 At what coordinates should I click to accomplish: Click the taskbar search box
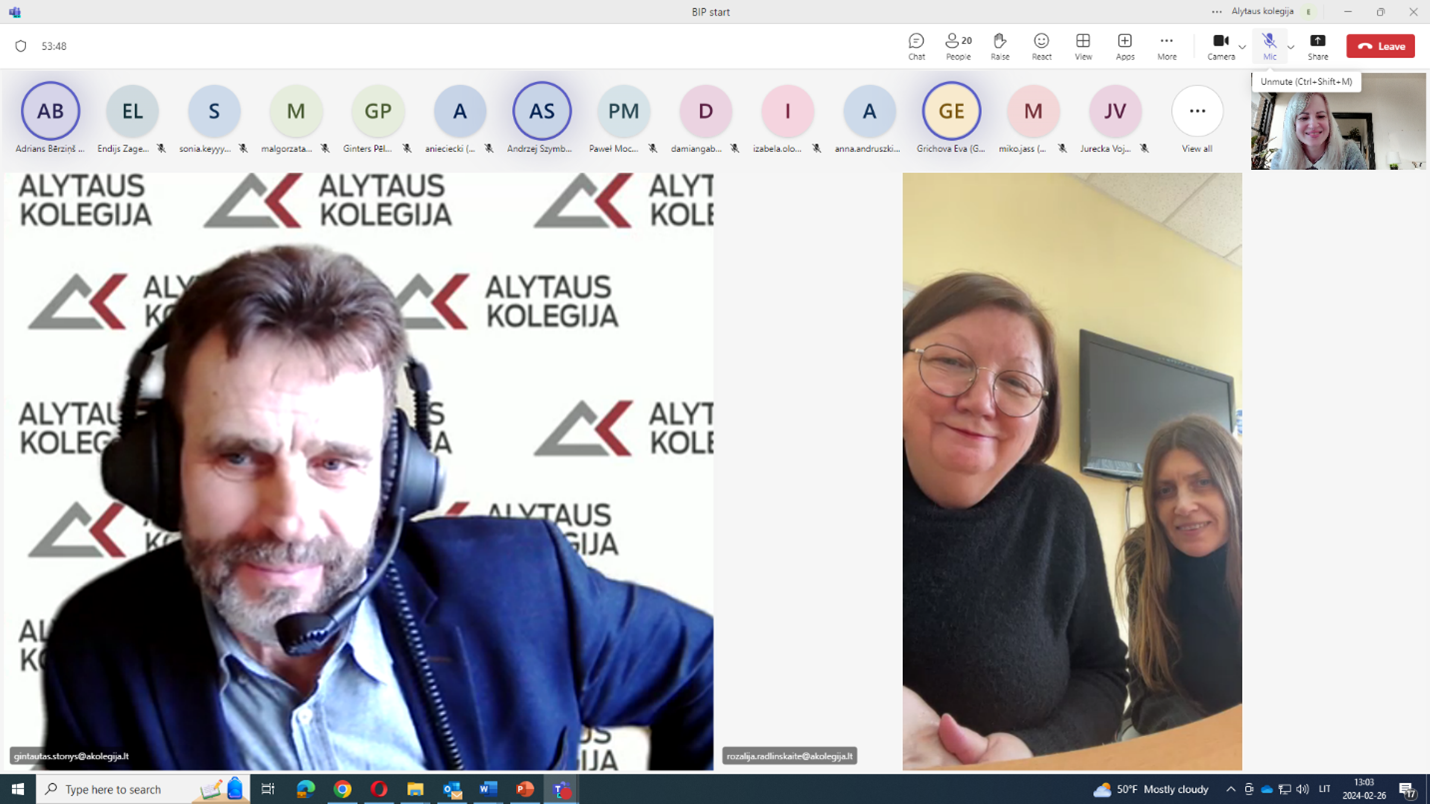tap(142, 789)
